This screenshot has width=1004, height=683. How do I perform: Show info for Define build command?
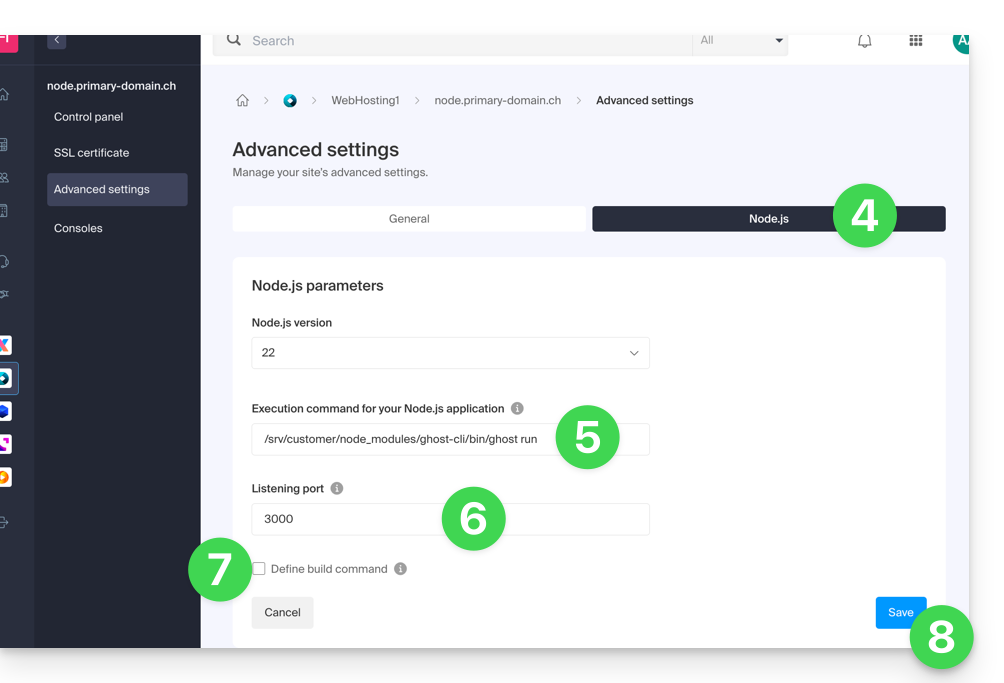click(x=400, y=568)
